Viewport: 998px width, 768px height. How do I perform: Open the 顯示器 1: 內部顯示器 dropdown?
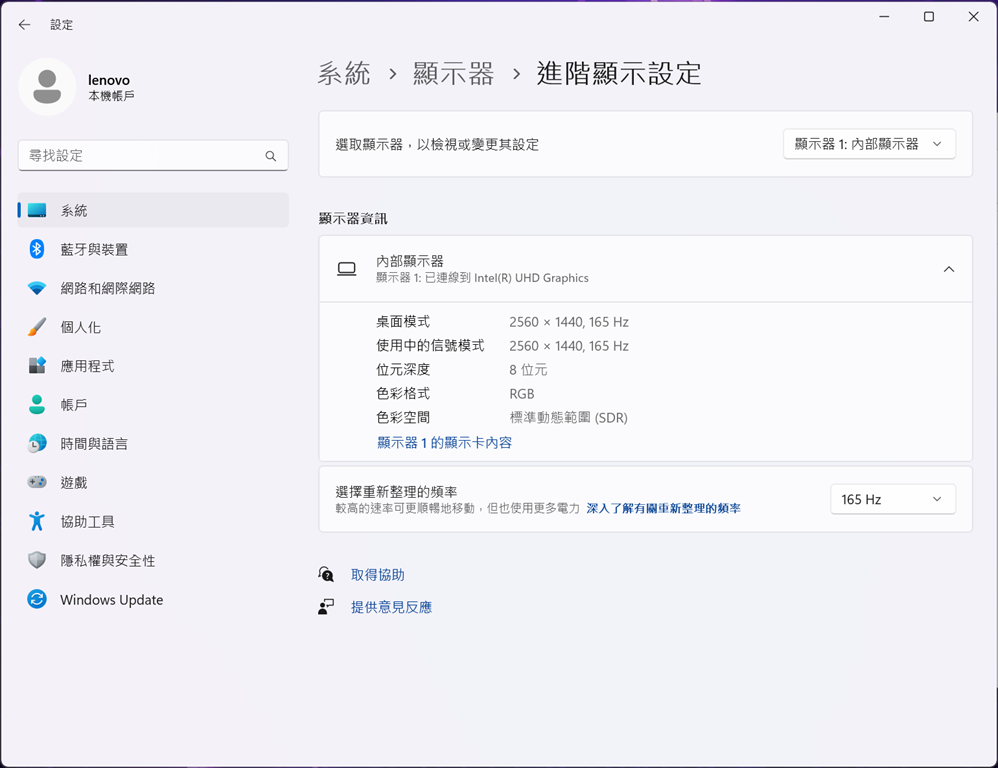(x=868, y=144)
